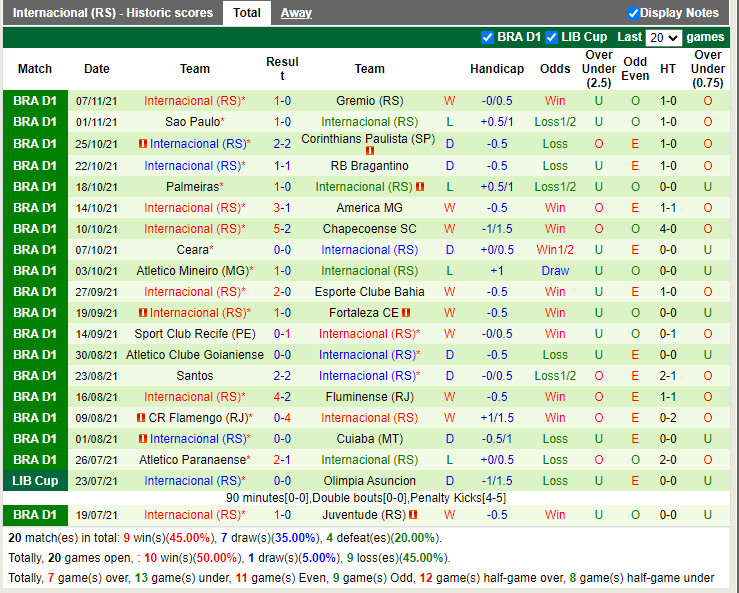This screenshot has height=593, width=739.
Task: Open the Olimpia Asuncion team link
Action: [x=369, y=481]
